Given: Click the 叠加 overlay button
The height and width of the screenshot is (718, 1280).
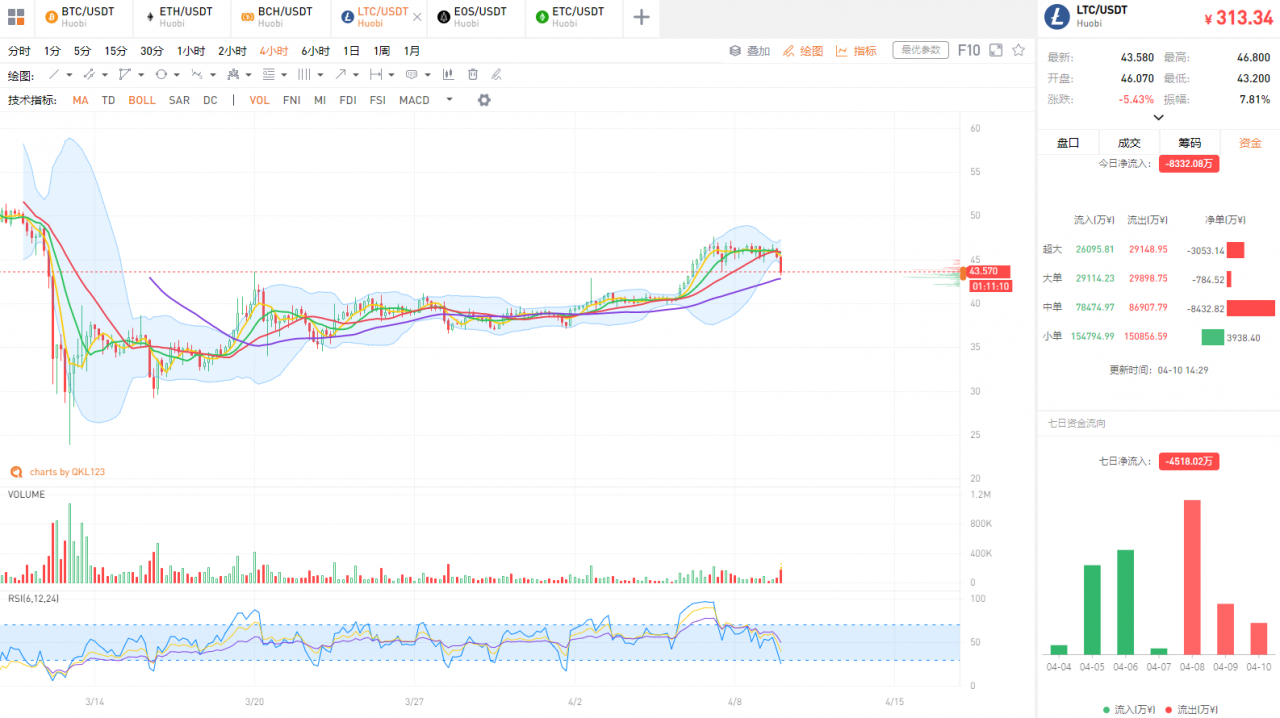Looking at the screenshot, I should 750,50.
